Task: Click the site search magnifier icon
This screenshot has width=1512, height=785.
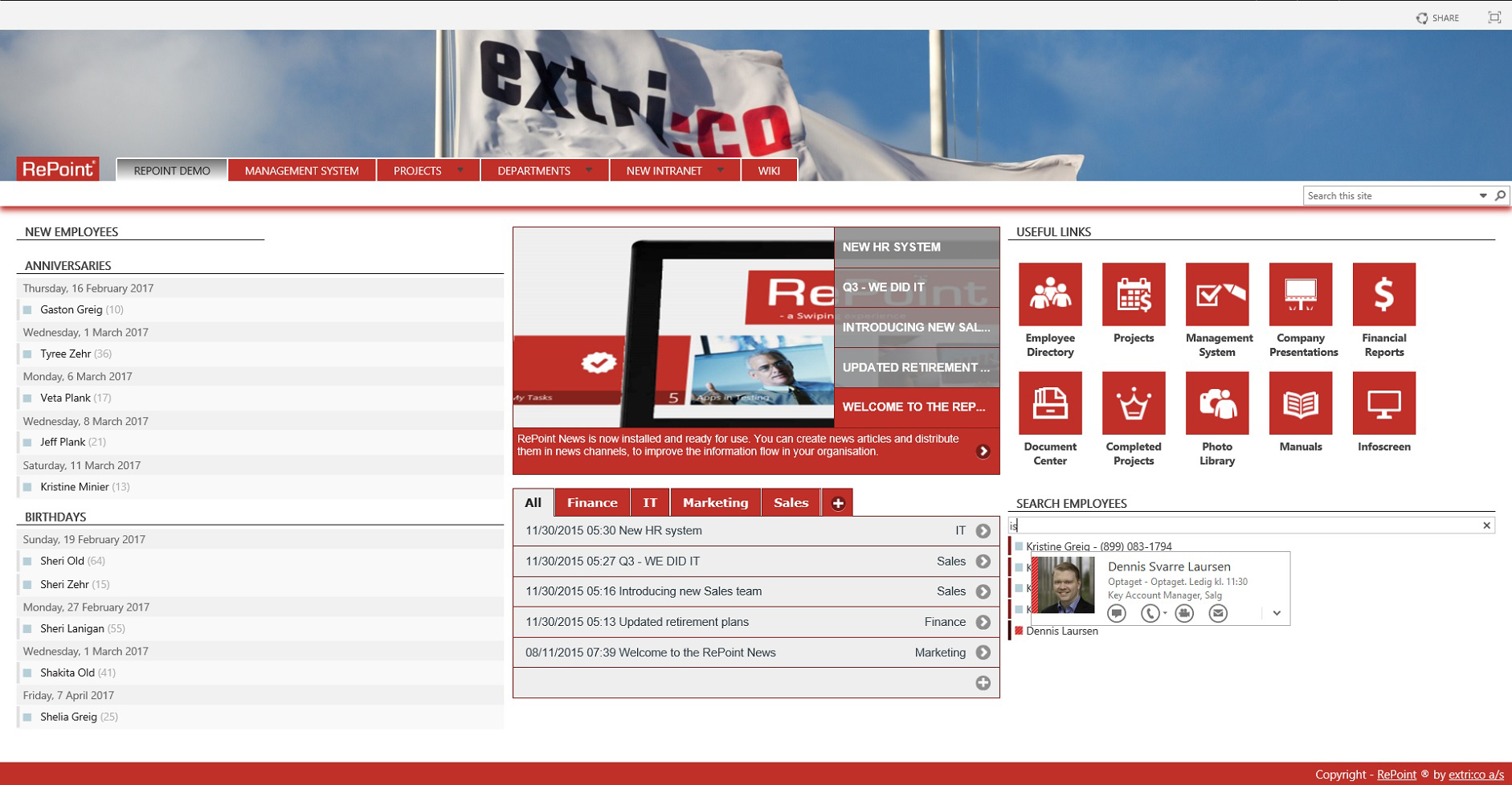Action: click(x=1500, y=195)
